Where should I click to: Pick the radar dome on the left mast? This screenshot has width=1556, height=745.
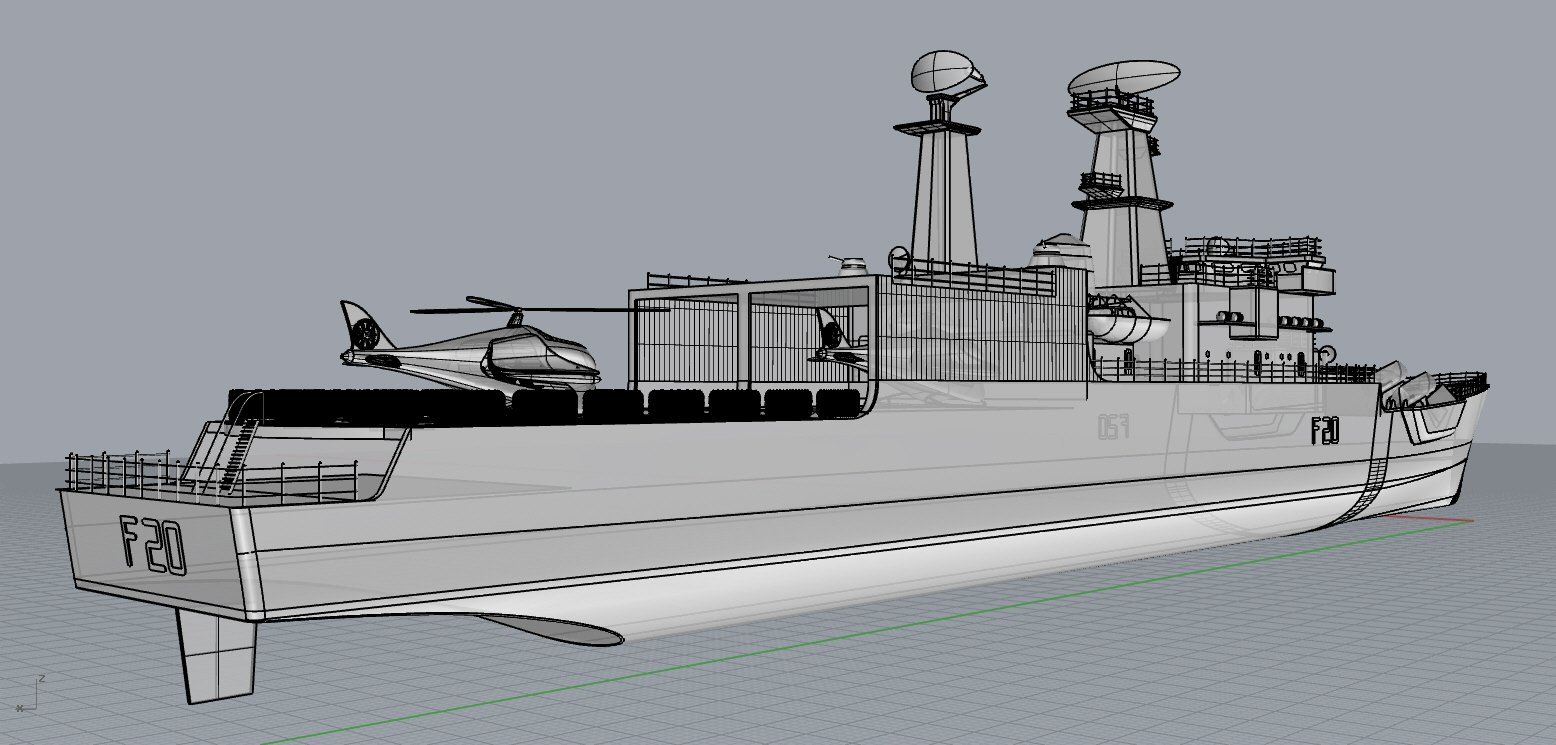tap(947, 74)
